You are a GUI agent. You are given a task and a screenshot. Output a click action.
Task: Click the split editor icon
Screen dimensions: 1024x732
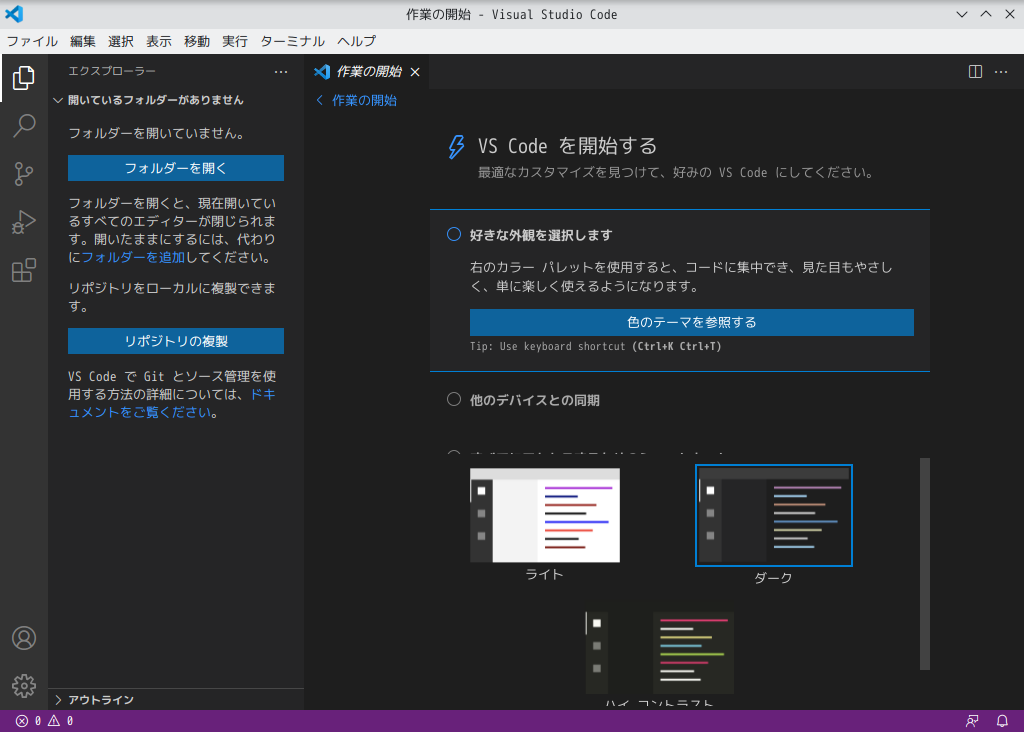point(973,72)
